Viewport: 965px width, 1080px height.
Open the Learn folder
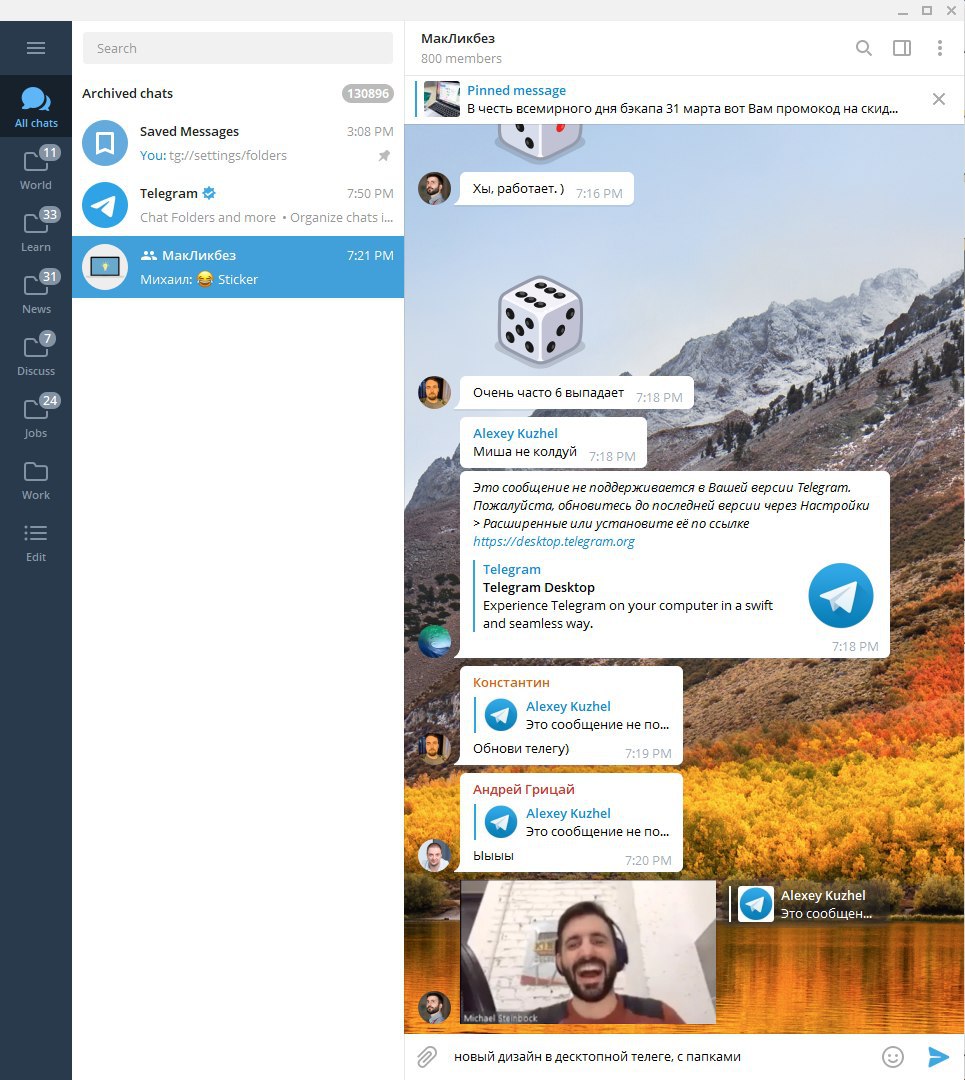coord(36,231)
